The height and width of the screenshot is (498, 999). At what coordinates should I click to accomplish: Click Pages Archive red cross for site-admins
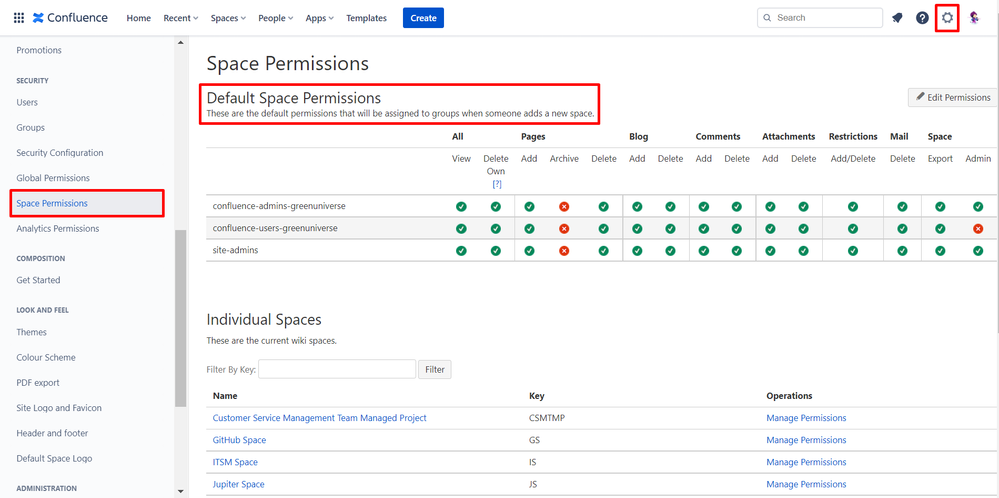[564, 251]
